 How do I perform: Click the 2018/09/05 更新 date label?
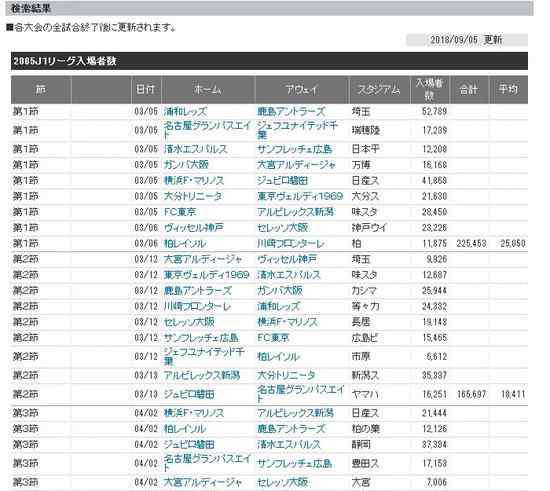tap(467, 40)
